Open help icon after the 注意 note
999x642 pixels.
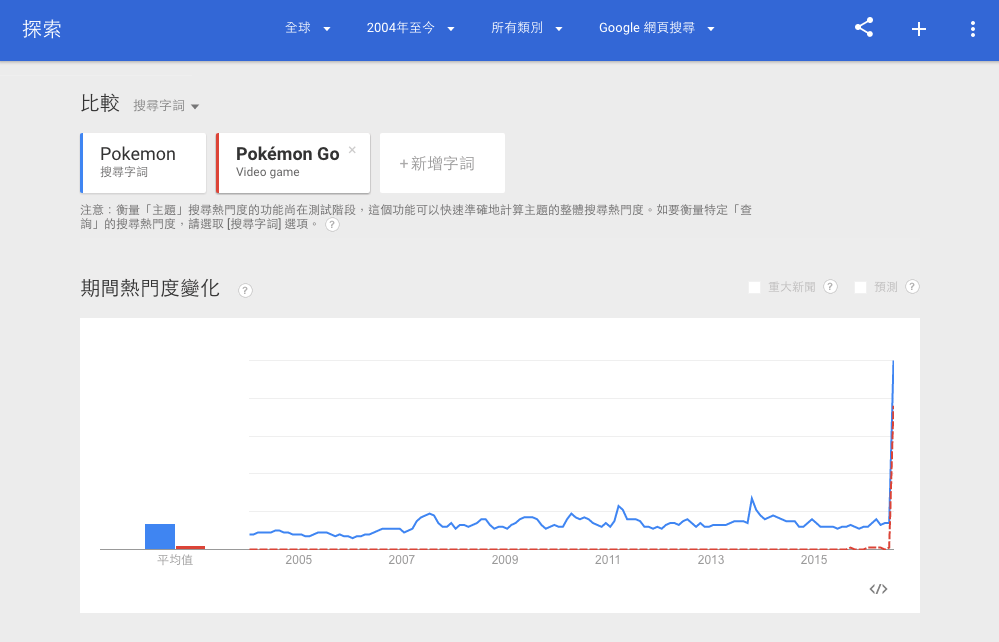332,224
